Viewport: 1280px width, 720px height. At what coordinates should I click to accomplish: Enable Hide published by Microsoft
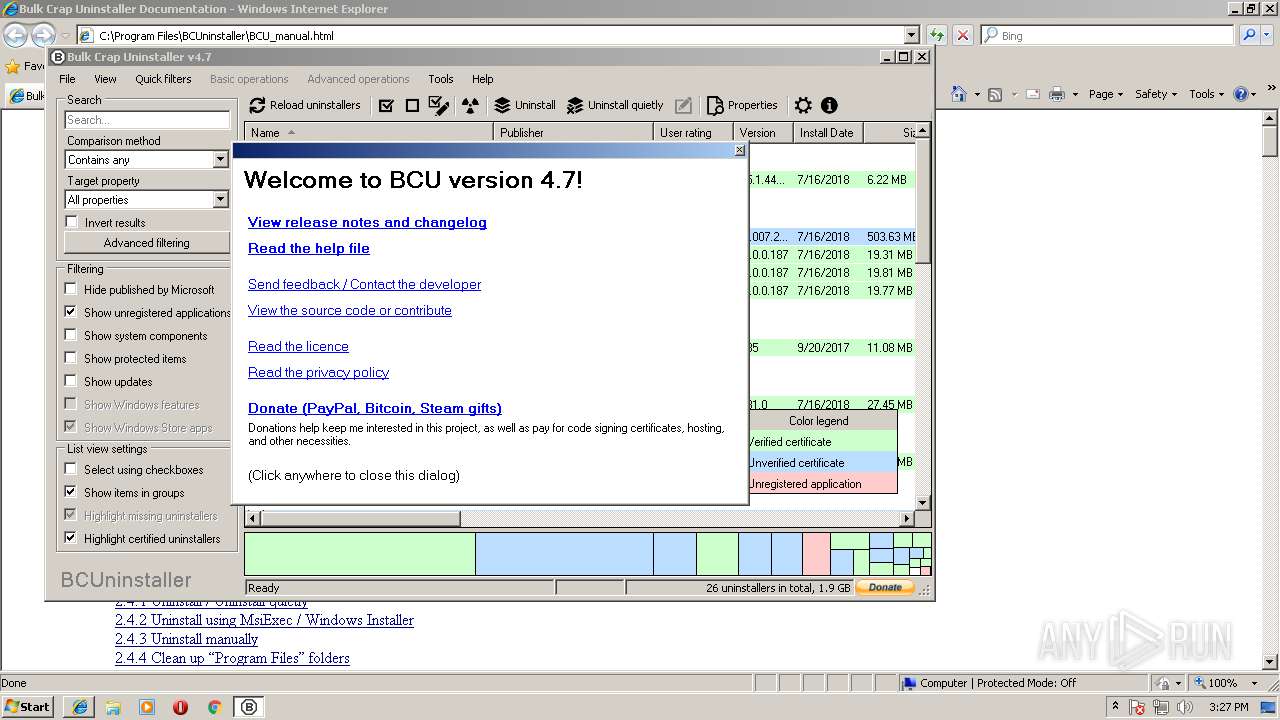[71, 289]
